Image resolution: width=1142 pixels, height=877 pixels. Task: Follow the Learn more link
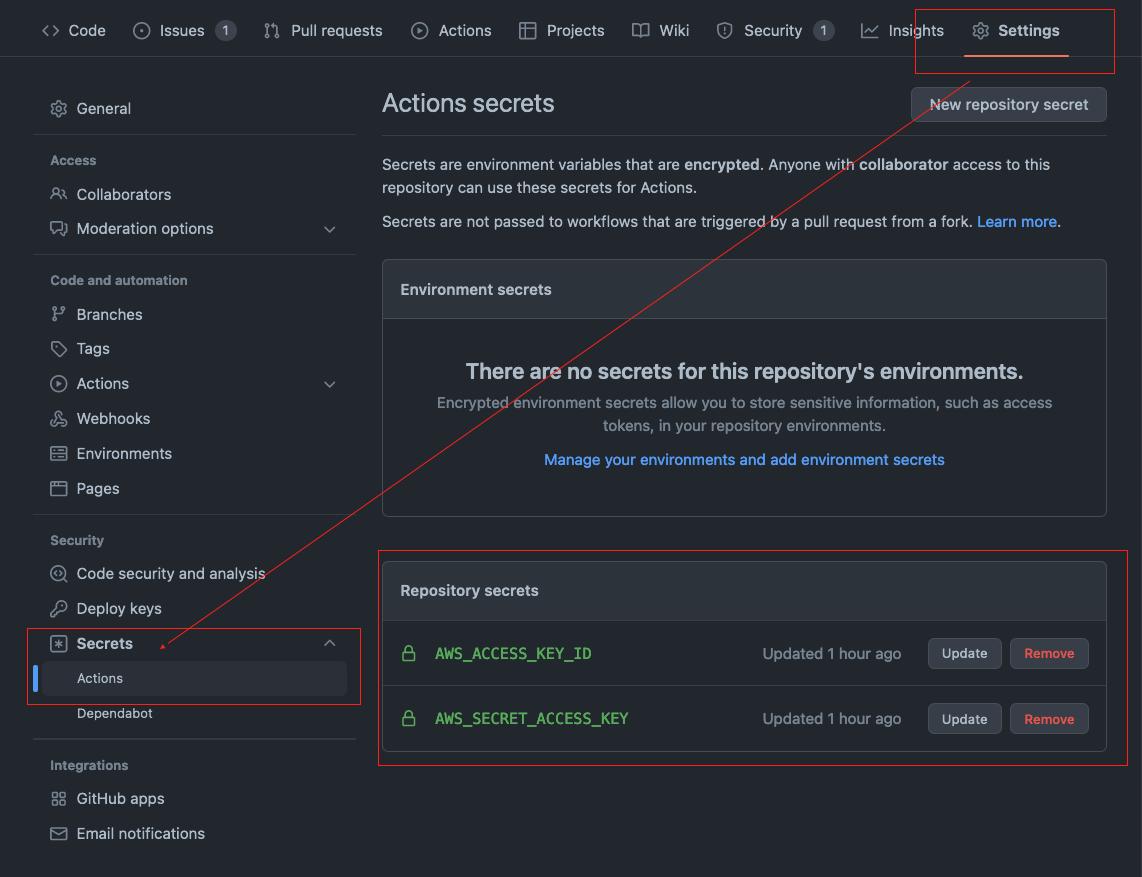[x=1017, y=221]
